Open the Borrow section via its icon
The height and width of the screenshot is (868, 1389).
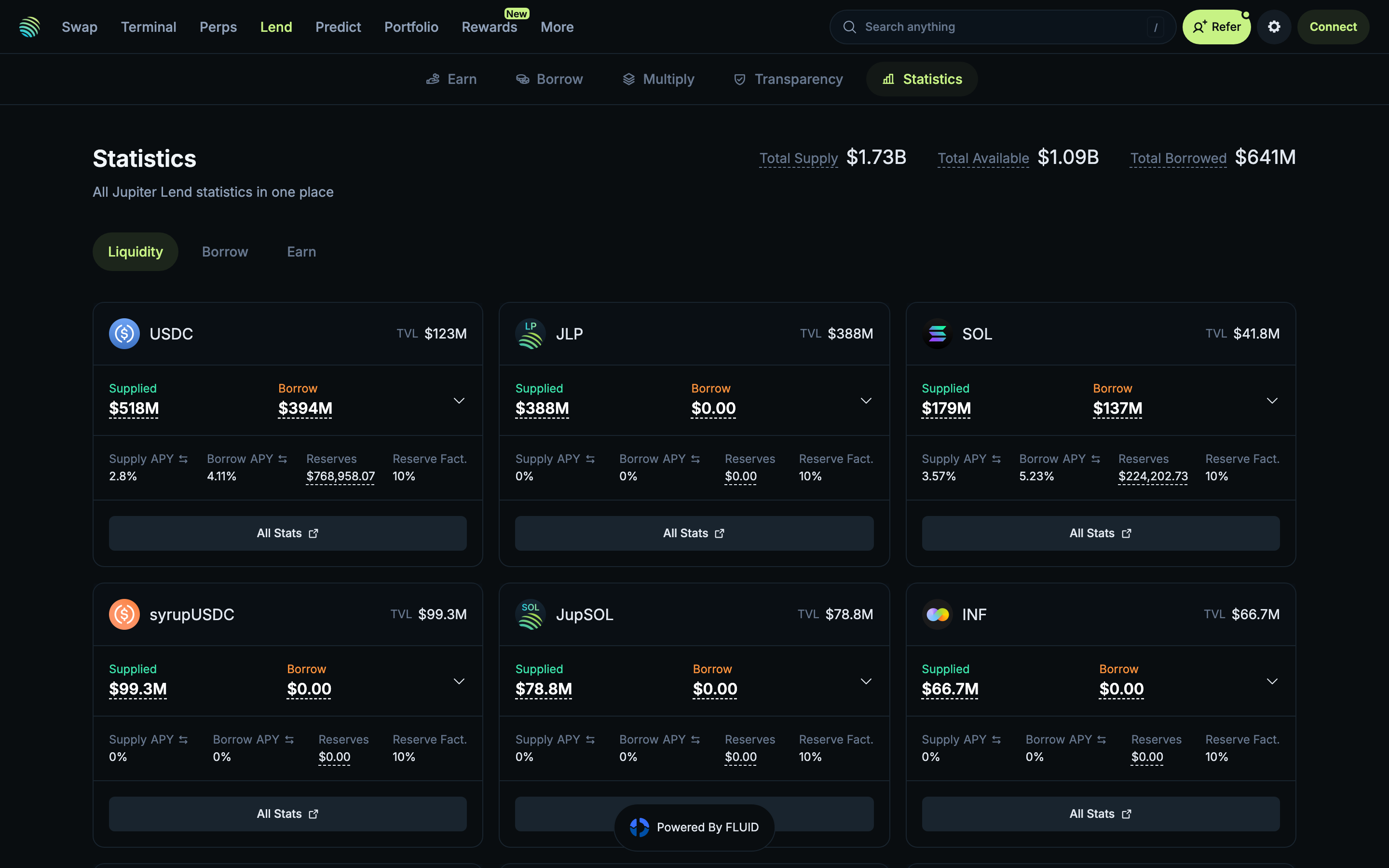pos(523,79)
